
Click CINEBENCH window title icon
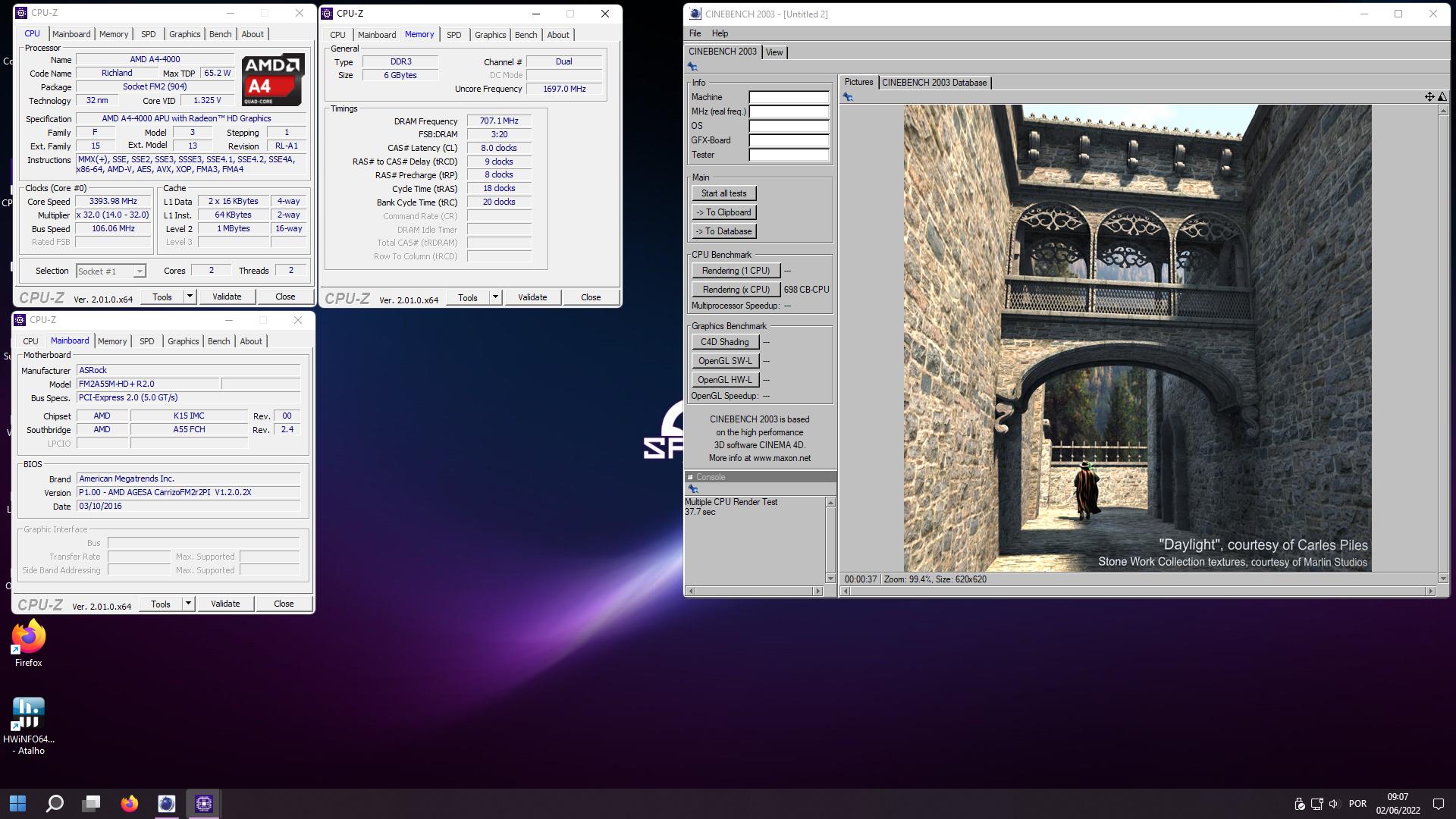695,14
